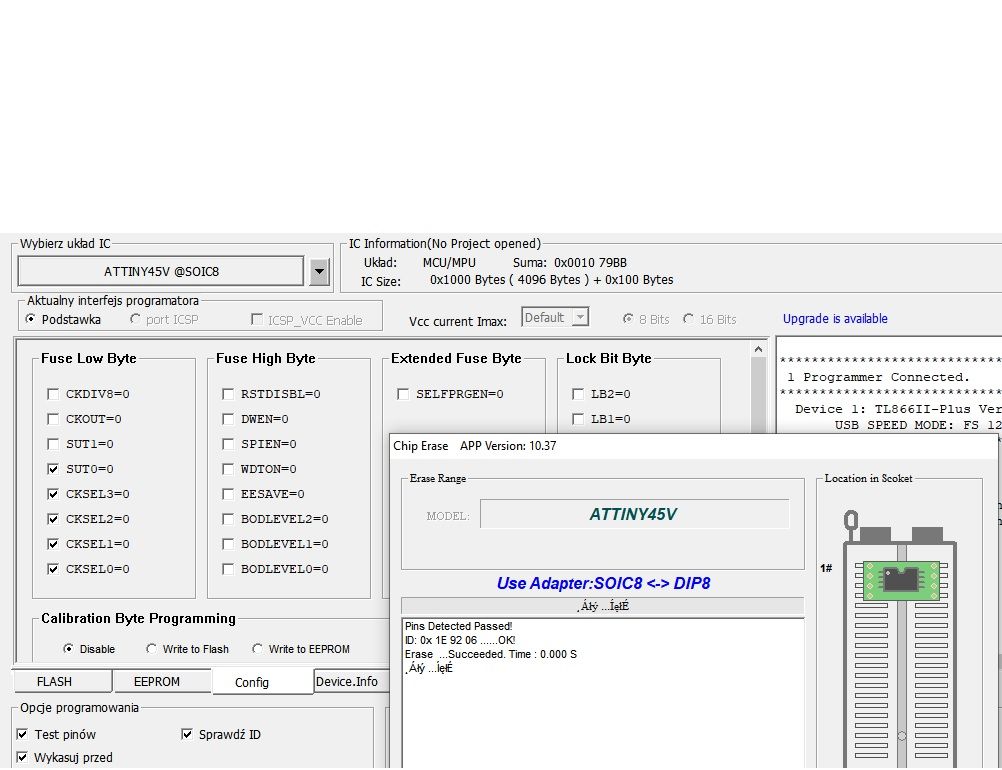Enable the CKDIV8 fuse checkbox

(x=53, y=394)
